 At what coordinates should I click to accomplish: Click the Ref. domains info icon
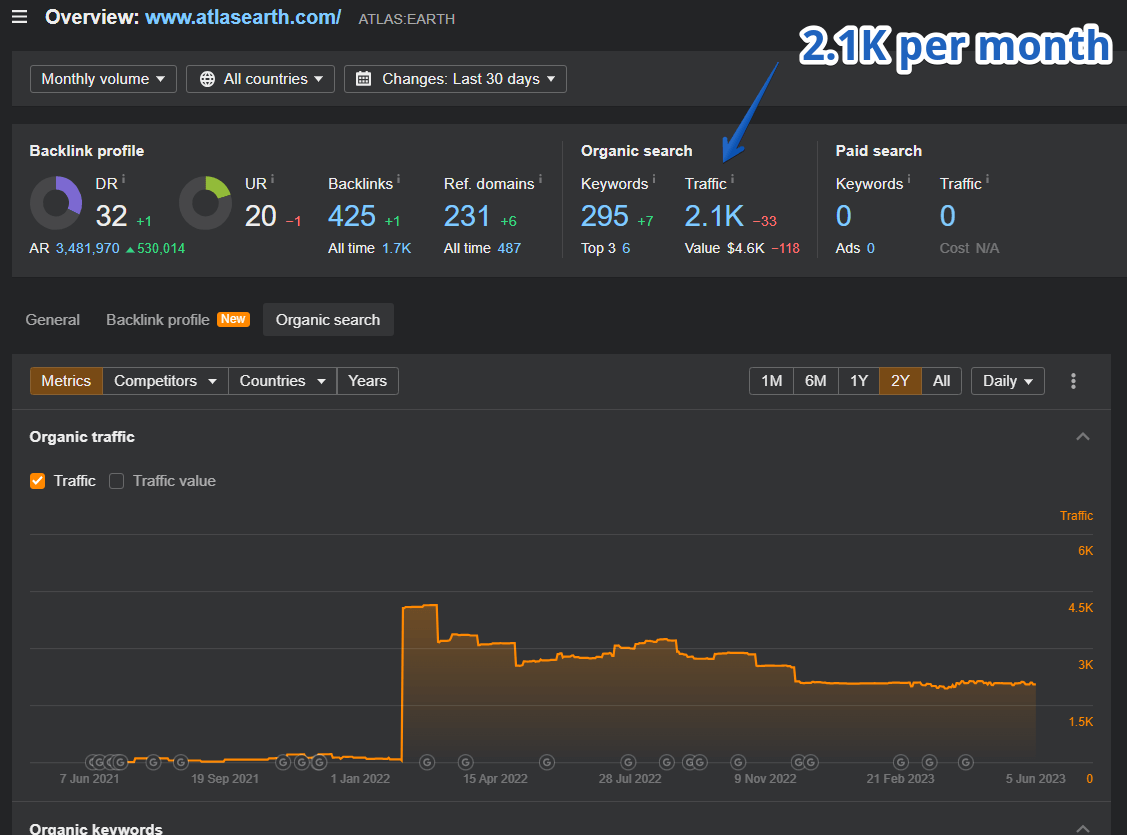click(x=540, y=179)
